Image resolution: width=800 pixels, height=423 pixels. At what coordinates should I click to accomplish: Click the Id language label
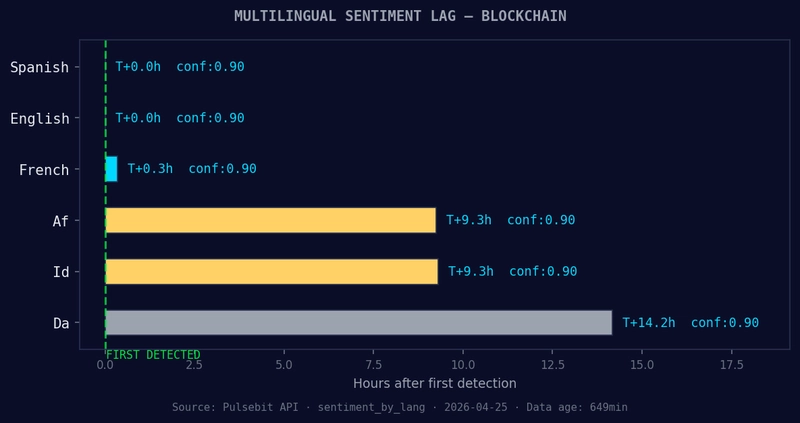tap(61, 272)
